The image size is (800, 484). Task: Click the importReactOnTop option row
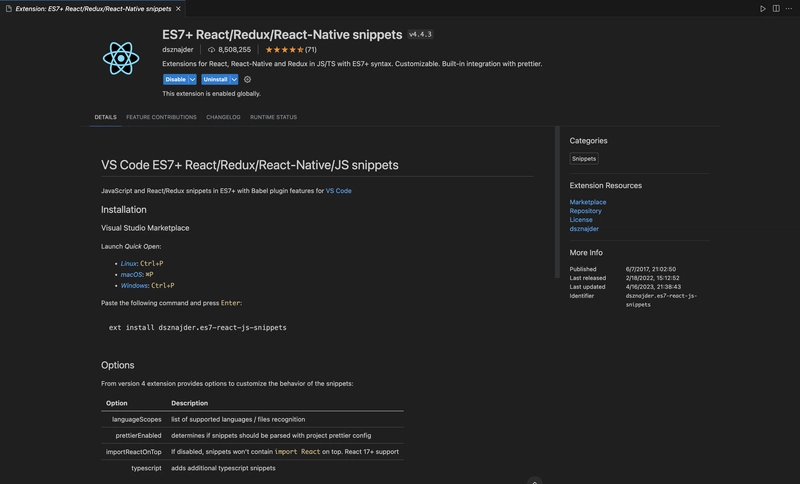(252, 452)
